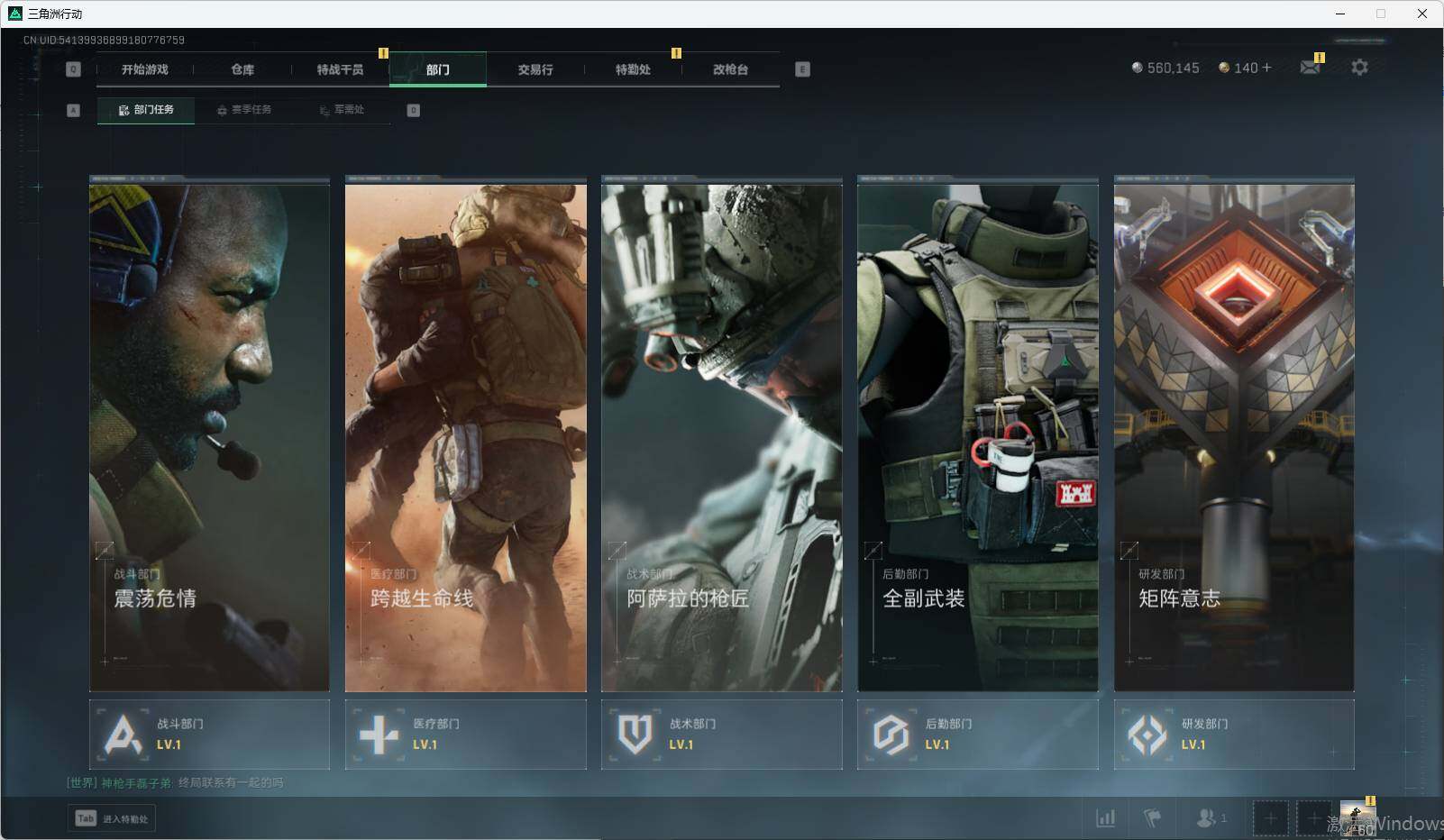Screen dimensions: 1444x840
Task: Click the world chat message line
Action: 175,782
